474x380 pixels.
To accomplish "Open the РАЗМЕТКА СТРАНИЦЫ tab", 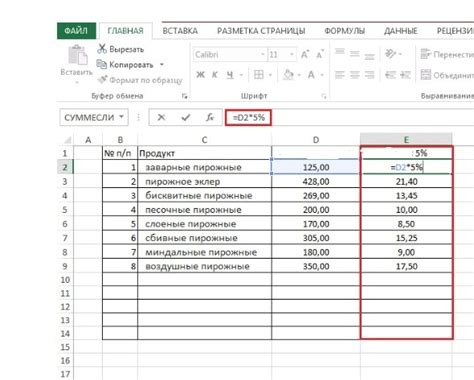I will (261, 31).
